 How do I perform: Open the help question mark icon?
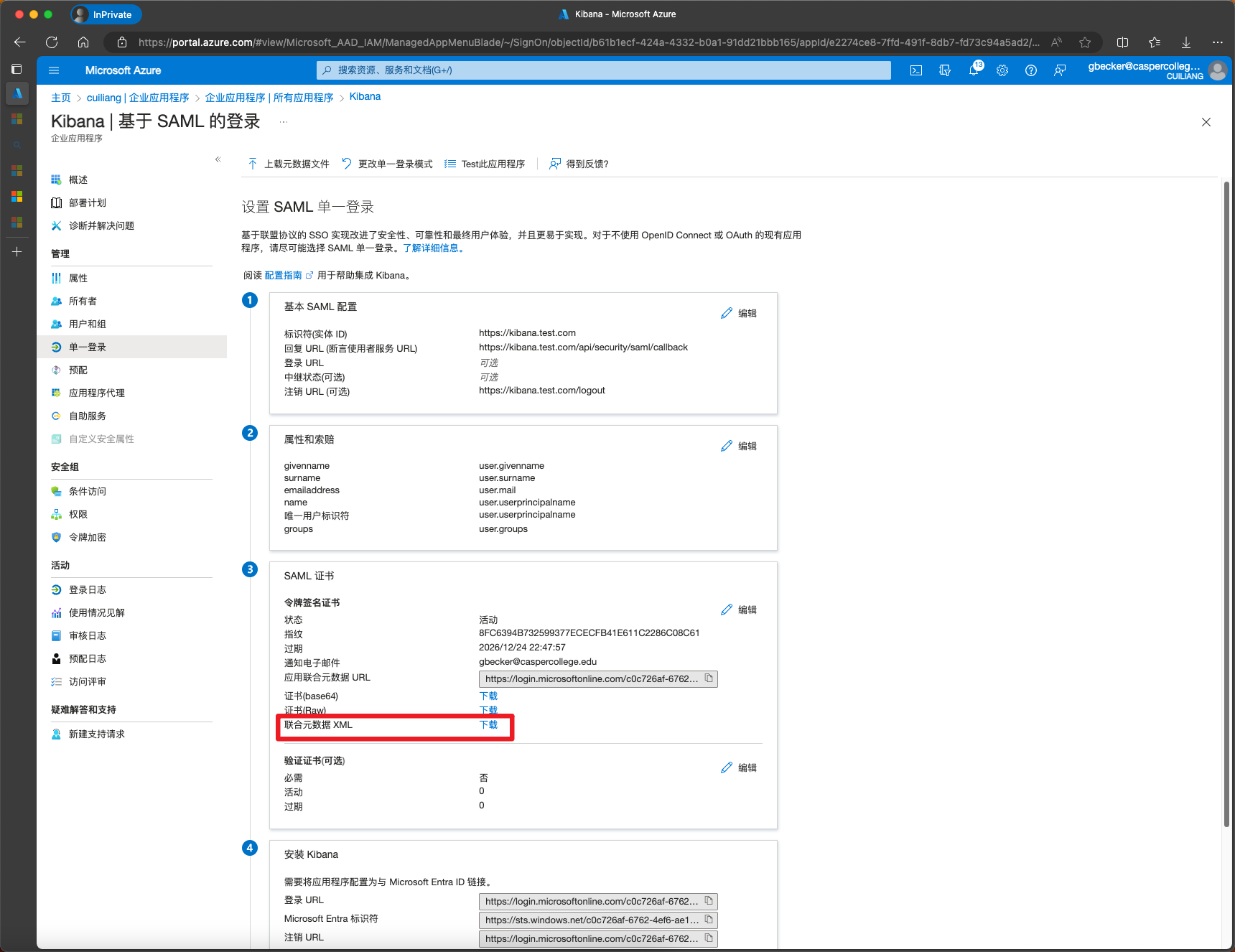pyautogui.click(x=1031, y=70)
